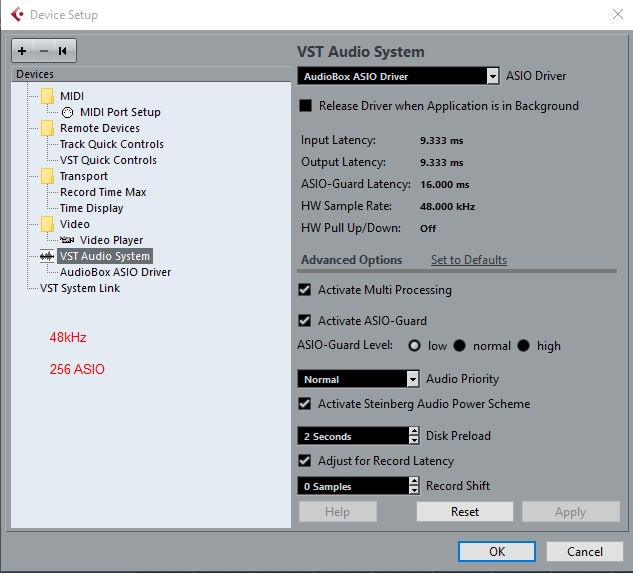Viewport: 633px width, 573px height.
Task: Click the Reset button
Action: coord(465,512)
